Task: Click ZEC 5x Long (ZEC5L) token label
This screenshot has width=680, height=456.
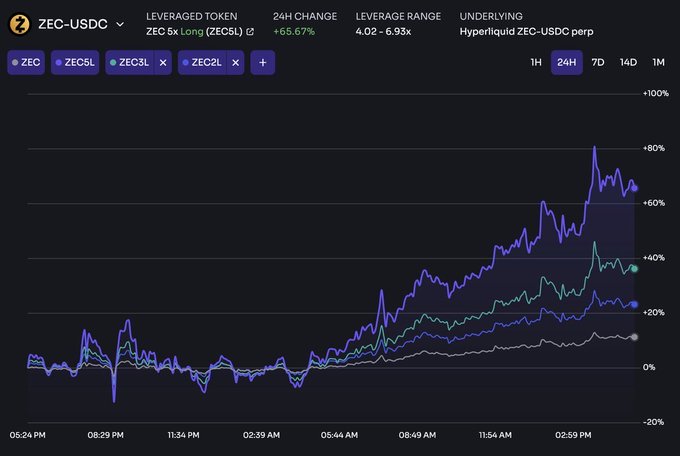Action: [x=194, y=32]
